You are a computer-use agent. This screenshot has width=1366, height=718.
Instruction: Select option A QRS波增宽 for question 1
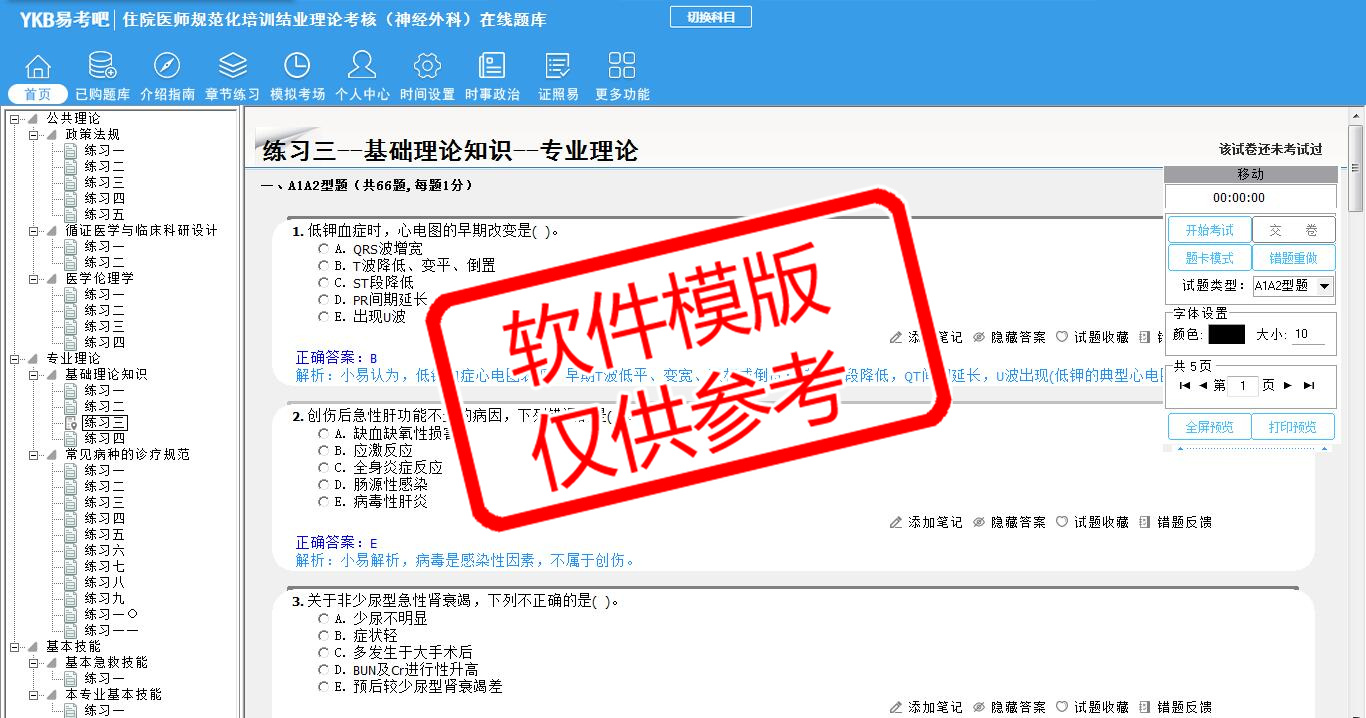(x=323, y=249)
